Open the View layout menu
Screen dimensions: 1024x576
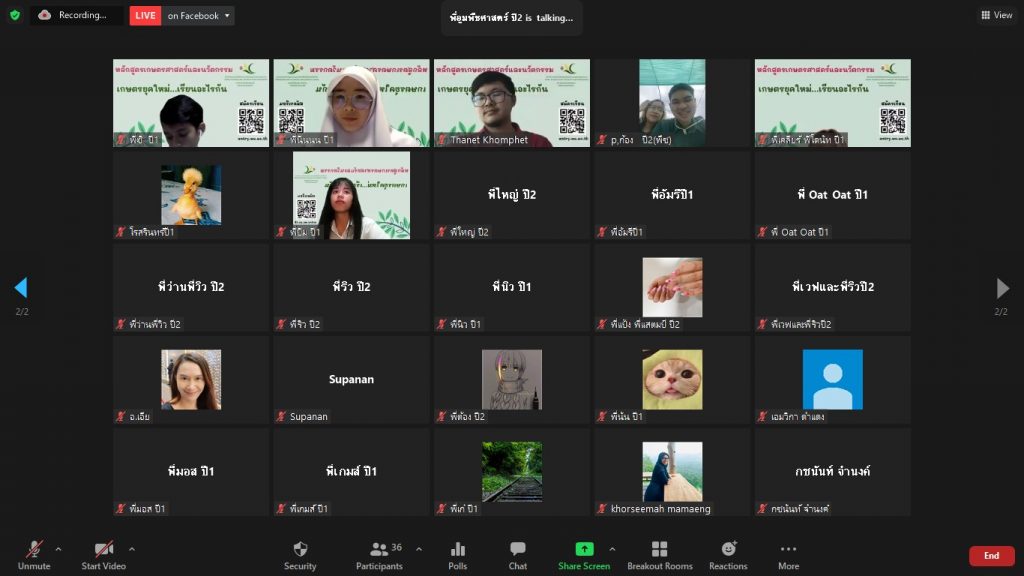997,15
